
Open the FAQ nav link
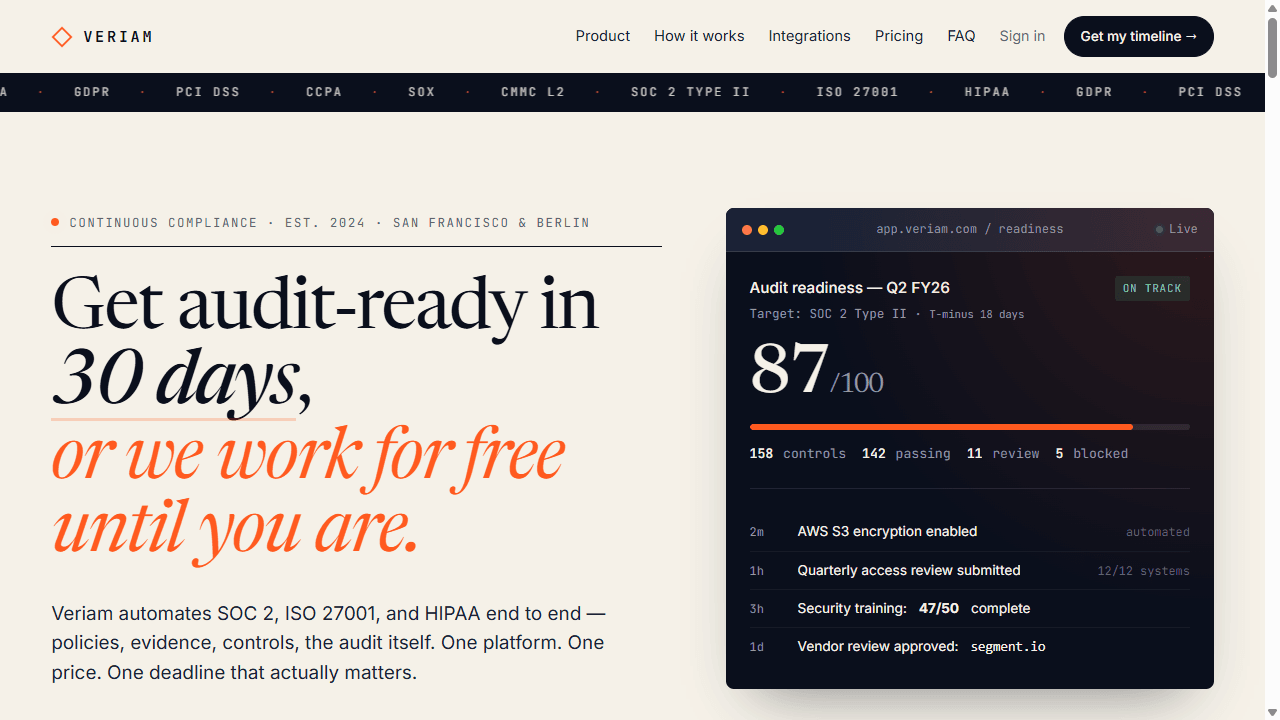point(961,36)
